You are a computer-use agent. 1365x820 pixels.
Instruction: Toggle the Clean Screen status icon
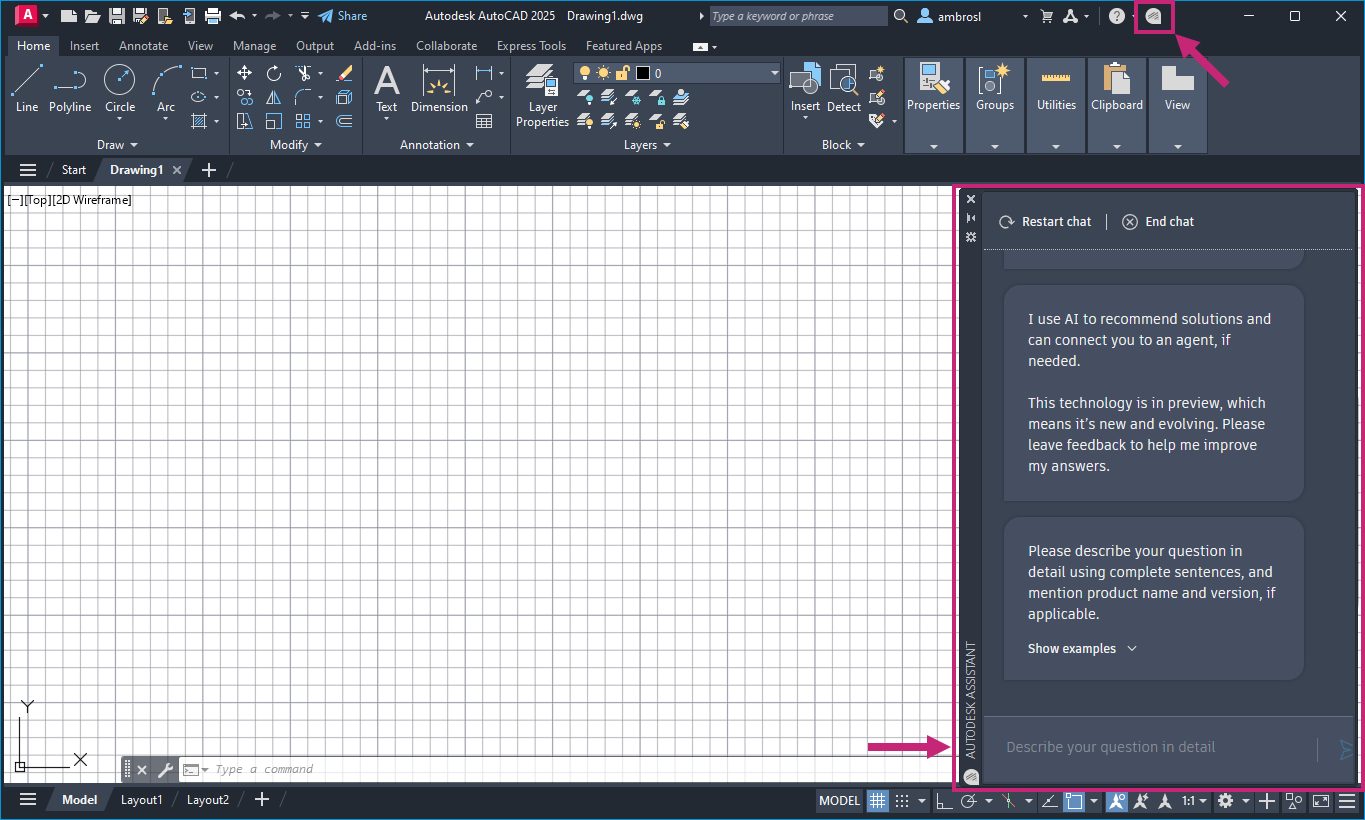[x=1321, y=801]
